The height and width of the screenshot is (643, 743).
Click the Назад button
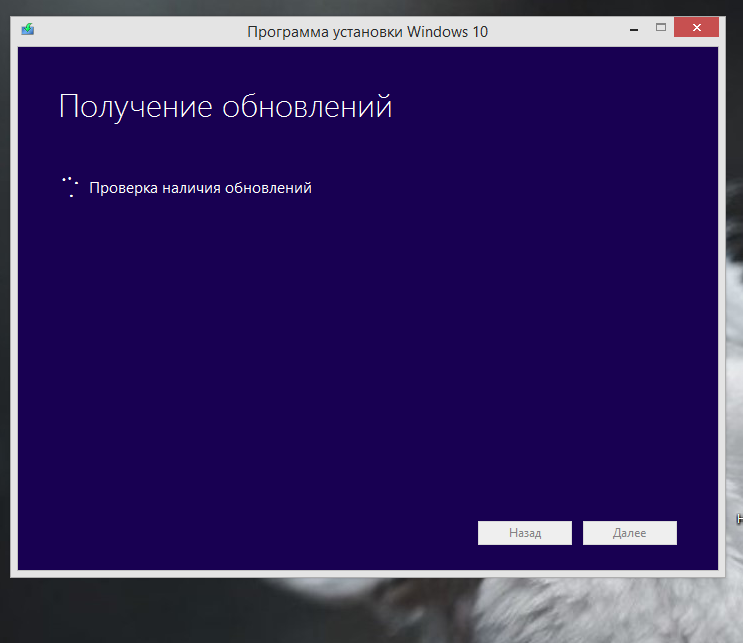525,533
